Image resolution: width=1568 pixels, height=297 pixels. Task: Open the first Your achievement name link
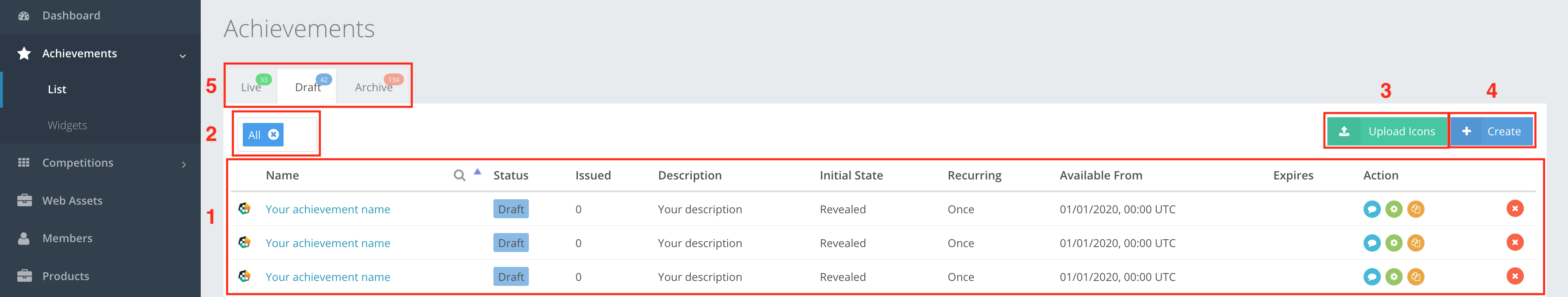(328, 209)
